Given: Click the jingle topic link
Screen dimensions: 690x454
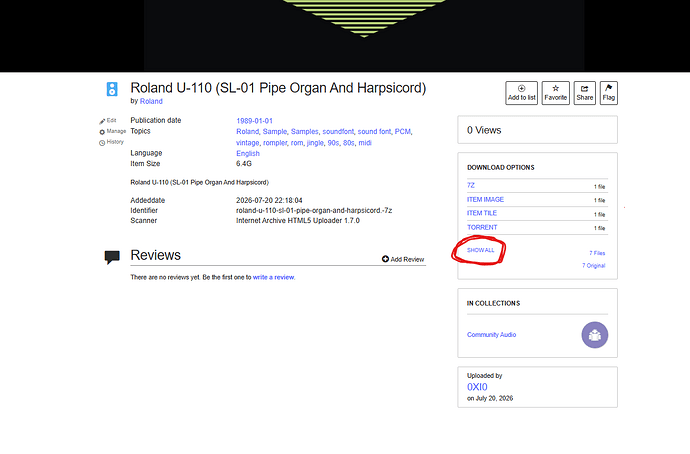Looking at the screenshot, I should 315,143.
